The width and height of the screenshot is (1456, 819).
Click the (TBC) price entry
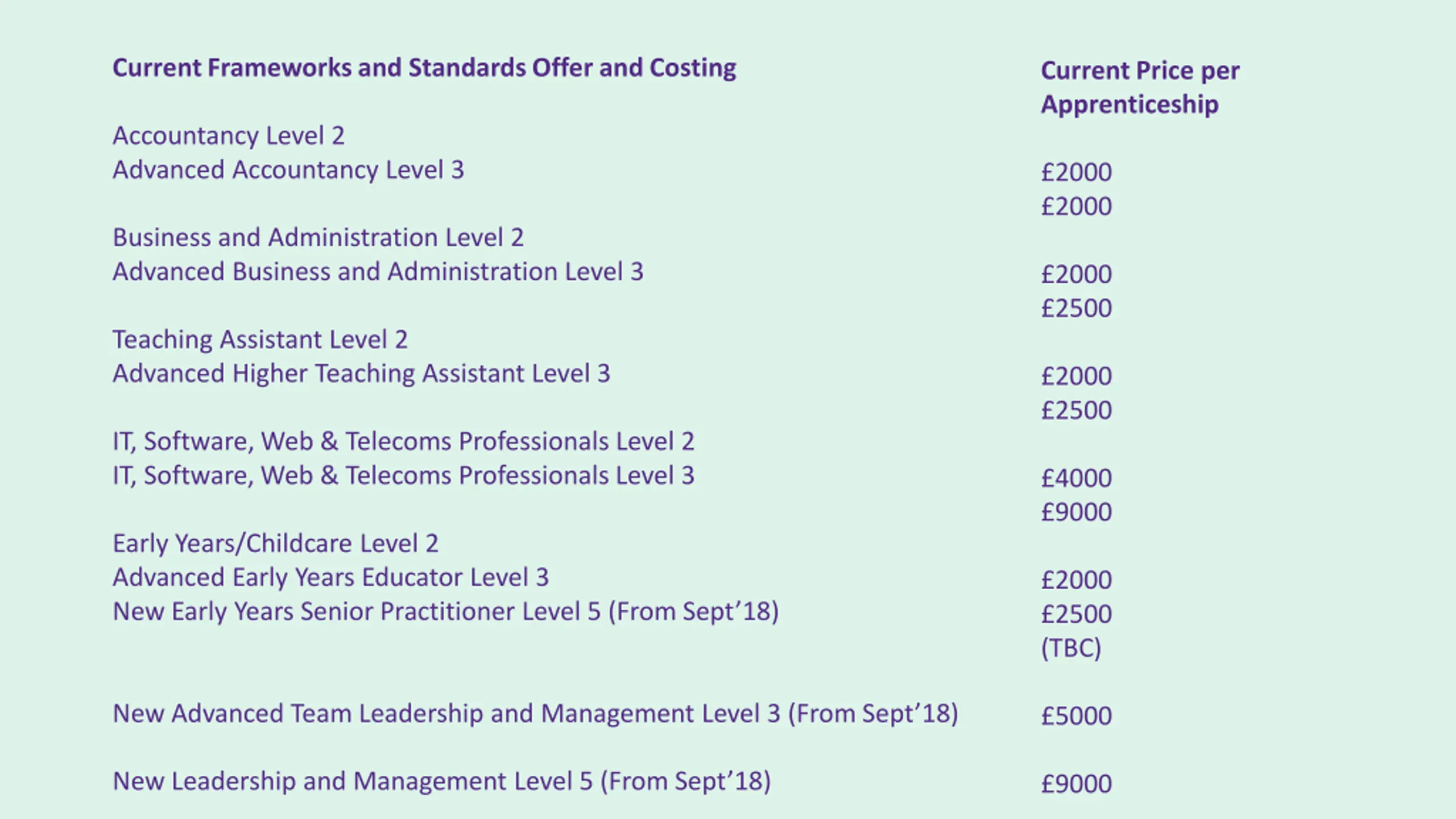1071,648
